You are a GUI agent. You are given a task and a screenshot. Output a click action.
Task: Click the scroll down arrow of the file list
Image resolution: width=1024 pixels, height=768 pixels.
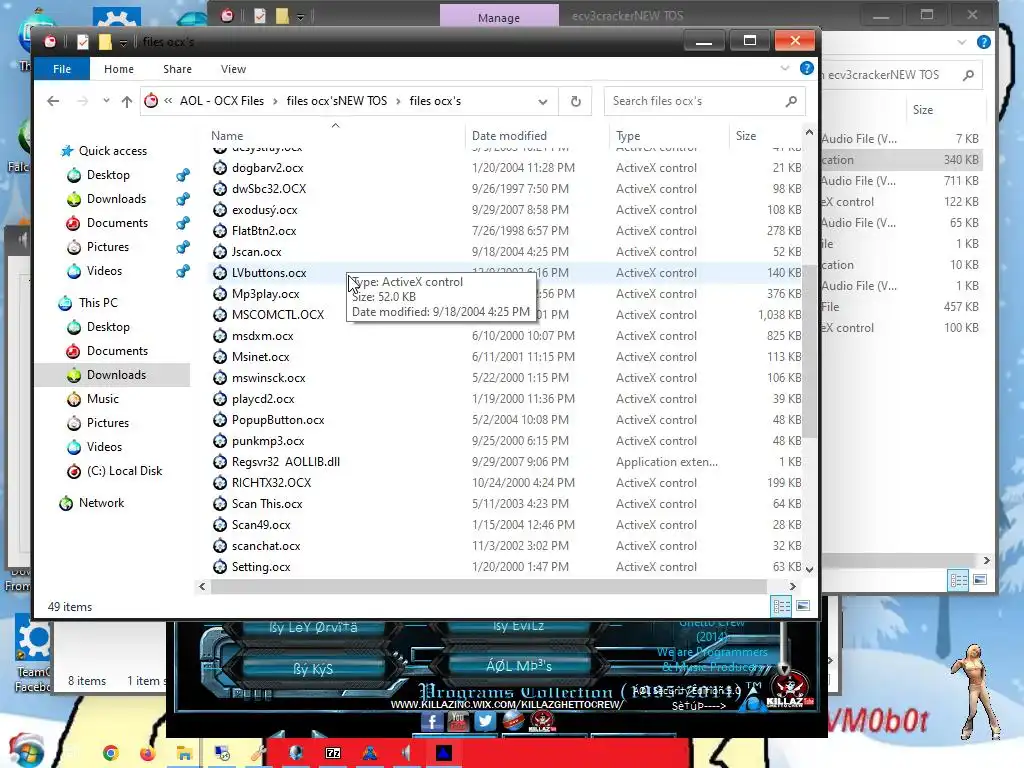point(809,569)
